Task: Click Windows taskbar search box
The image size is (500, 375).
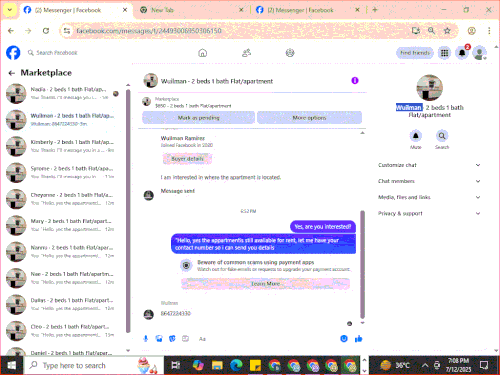Action: 94,365
